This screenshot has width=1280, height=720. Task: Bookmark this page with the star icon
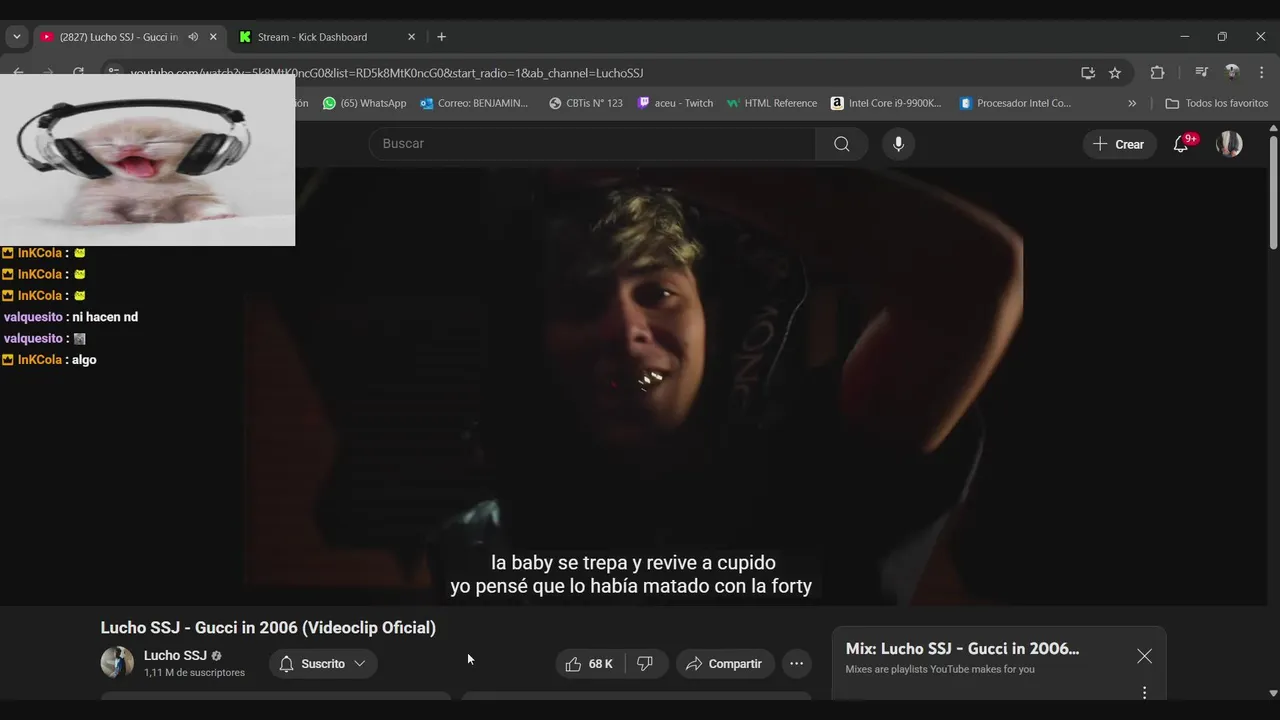pyautogui.click(x=1115, y=73)
